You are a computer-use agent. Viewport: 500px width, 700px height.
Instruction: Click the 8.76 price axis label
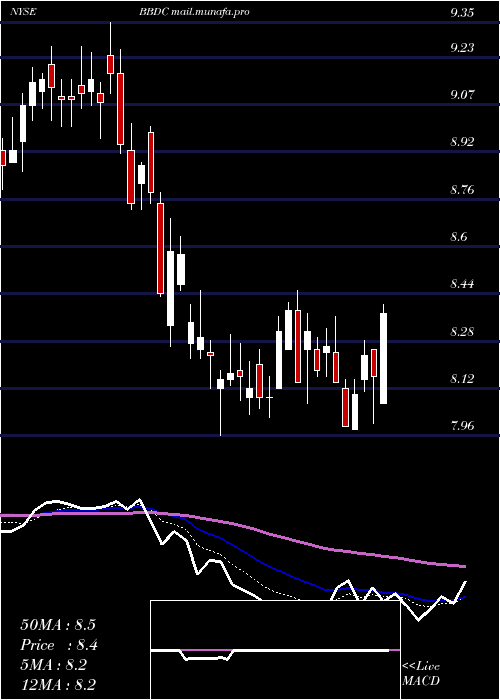coord(462,190)
